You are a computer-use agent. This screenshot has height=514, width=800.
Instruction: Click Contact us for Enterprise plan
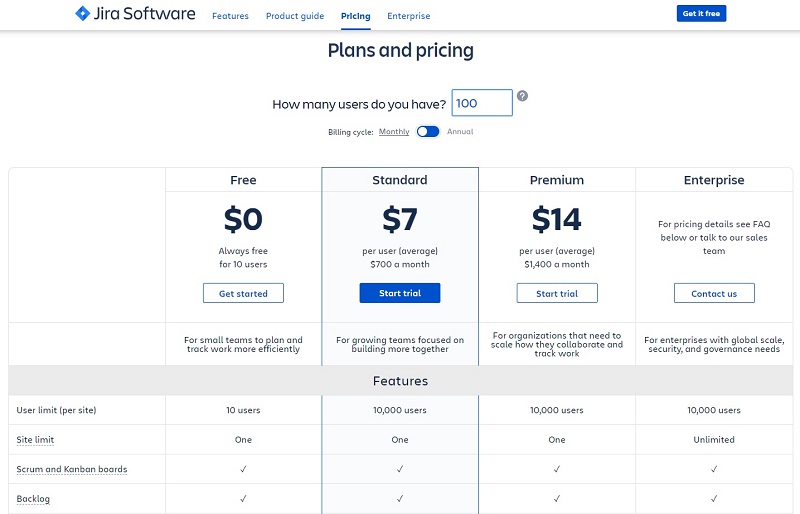714,293
